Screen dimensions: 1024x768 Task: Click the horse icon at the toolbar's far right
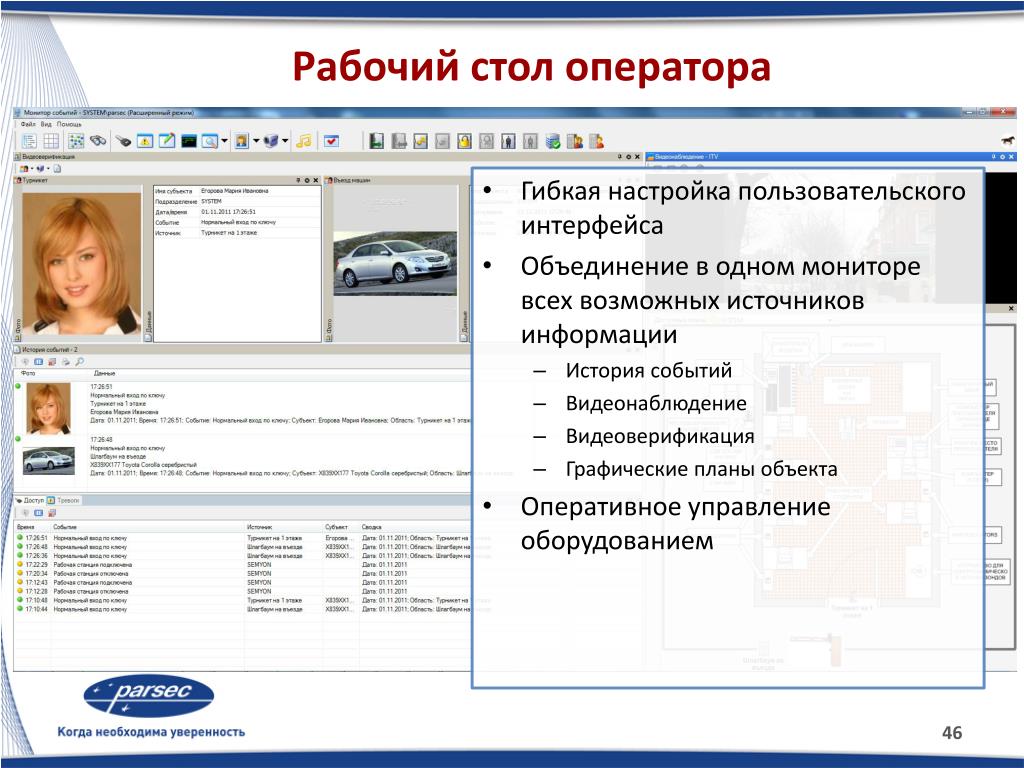click(x=1008, y=140)
